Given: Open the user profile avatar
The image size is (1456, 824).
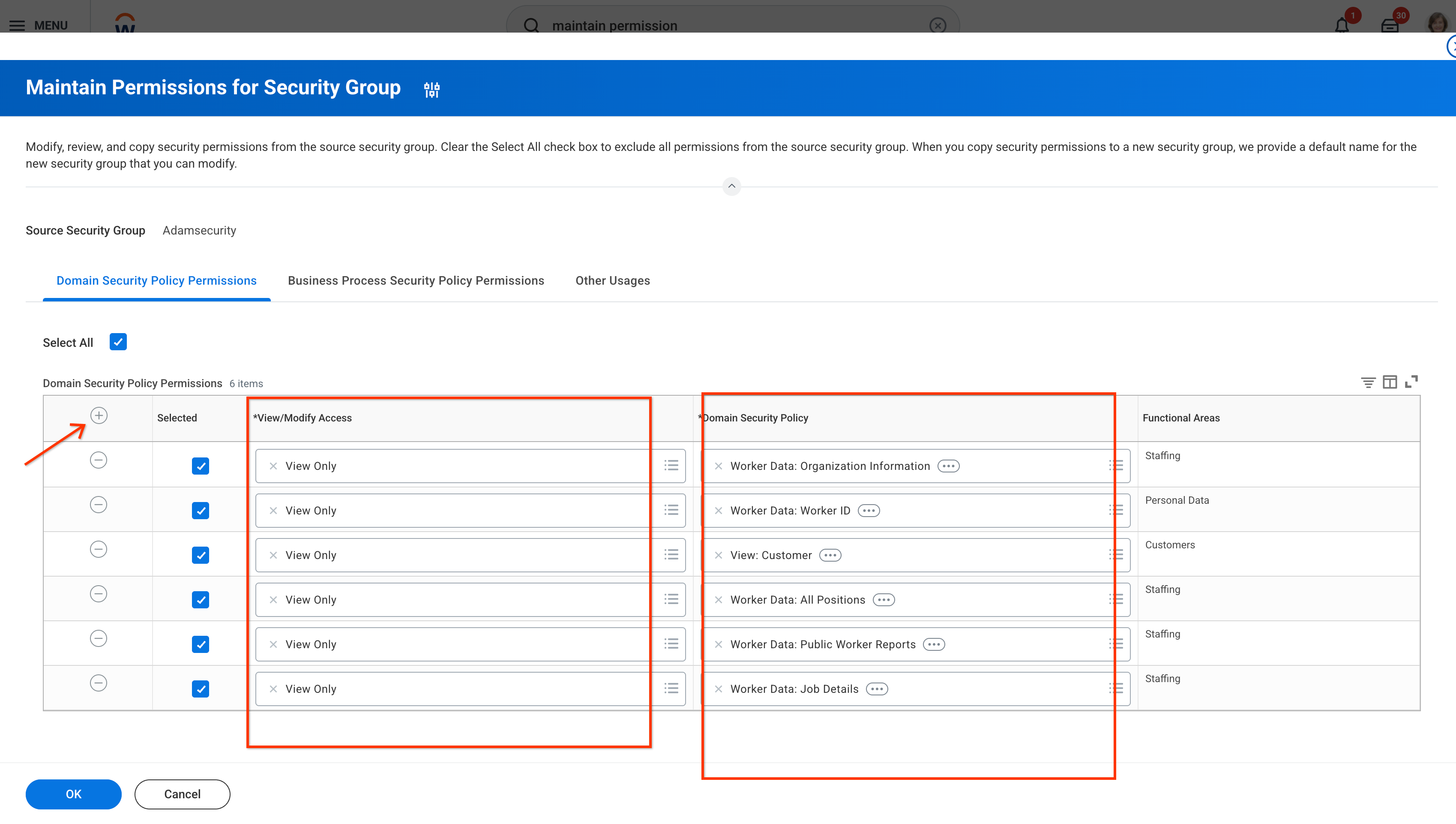Looking at the screenshot, I should pyautogui.click(x=1438, y=23).
